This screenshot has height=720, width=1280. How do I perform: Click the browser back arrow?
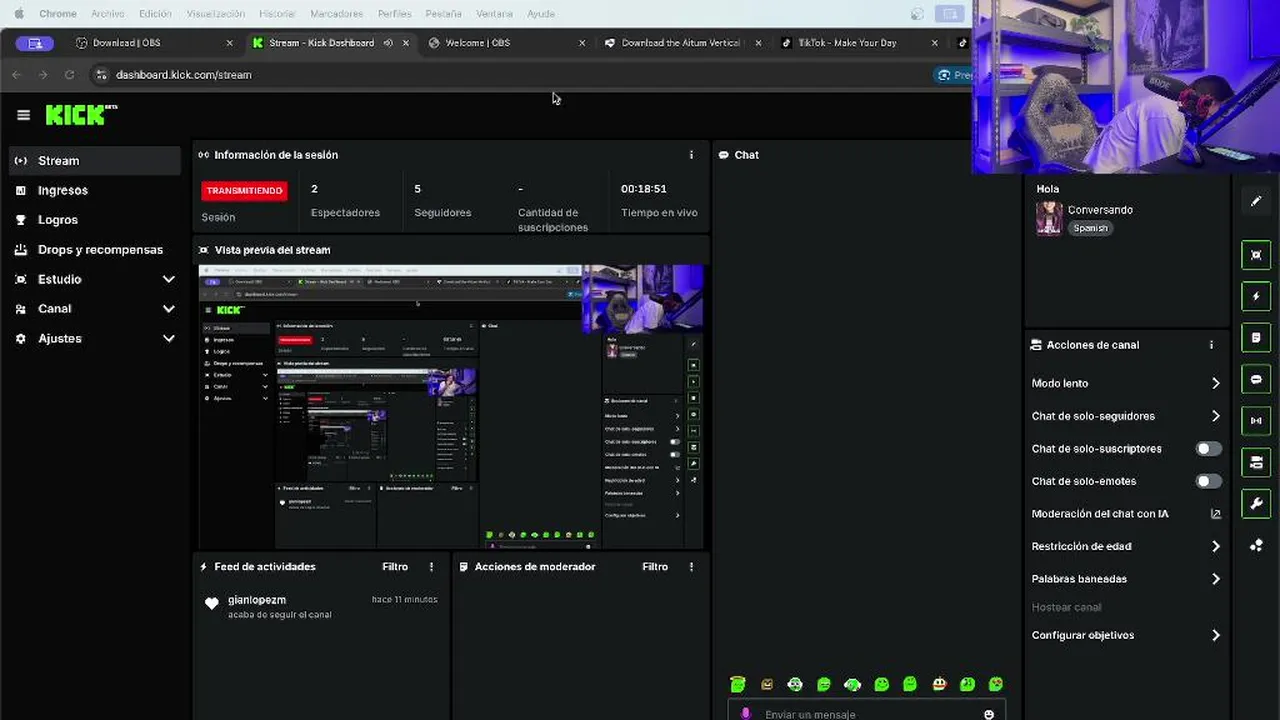click(x=16, y=75)
